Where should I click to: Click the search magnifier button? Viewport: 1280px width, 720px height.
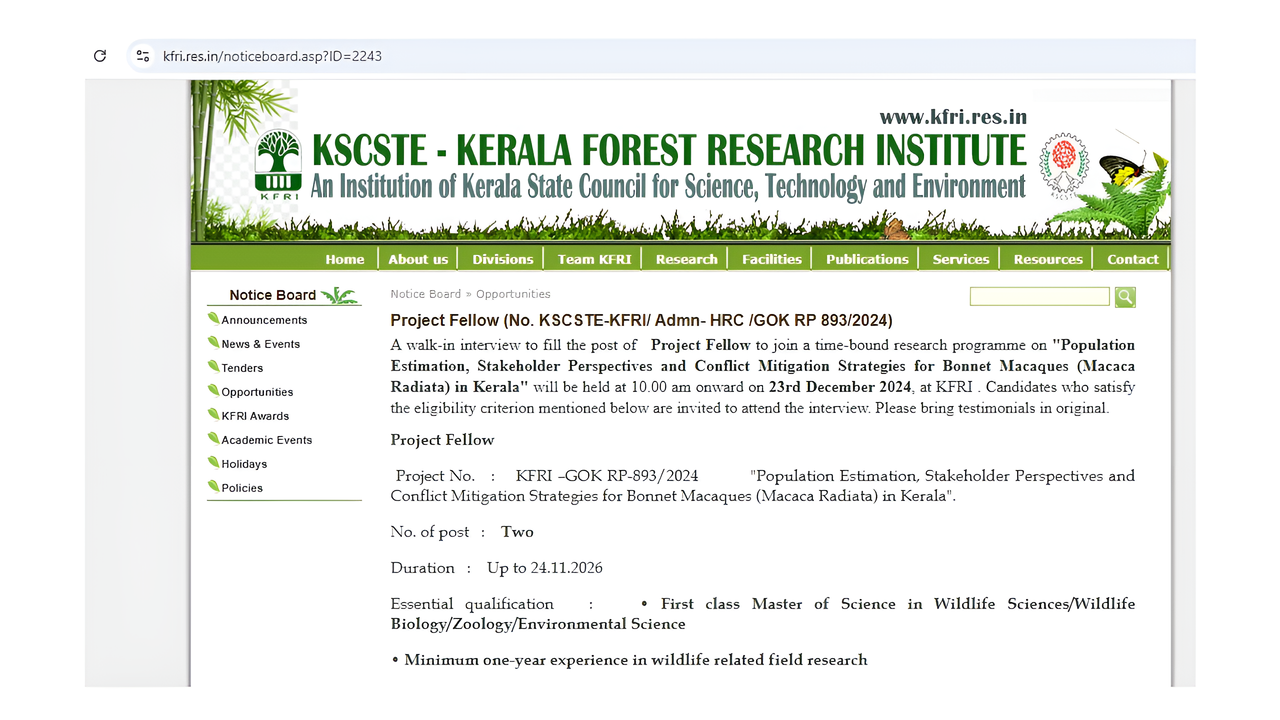pos(1125,296)
